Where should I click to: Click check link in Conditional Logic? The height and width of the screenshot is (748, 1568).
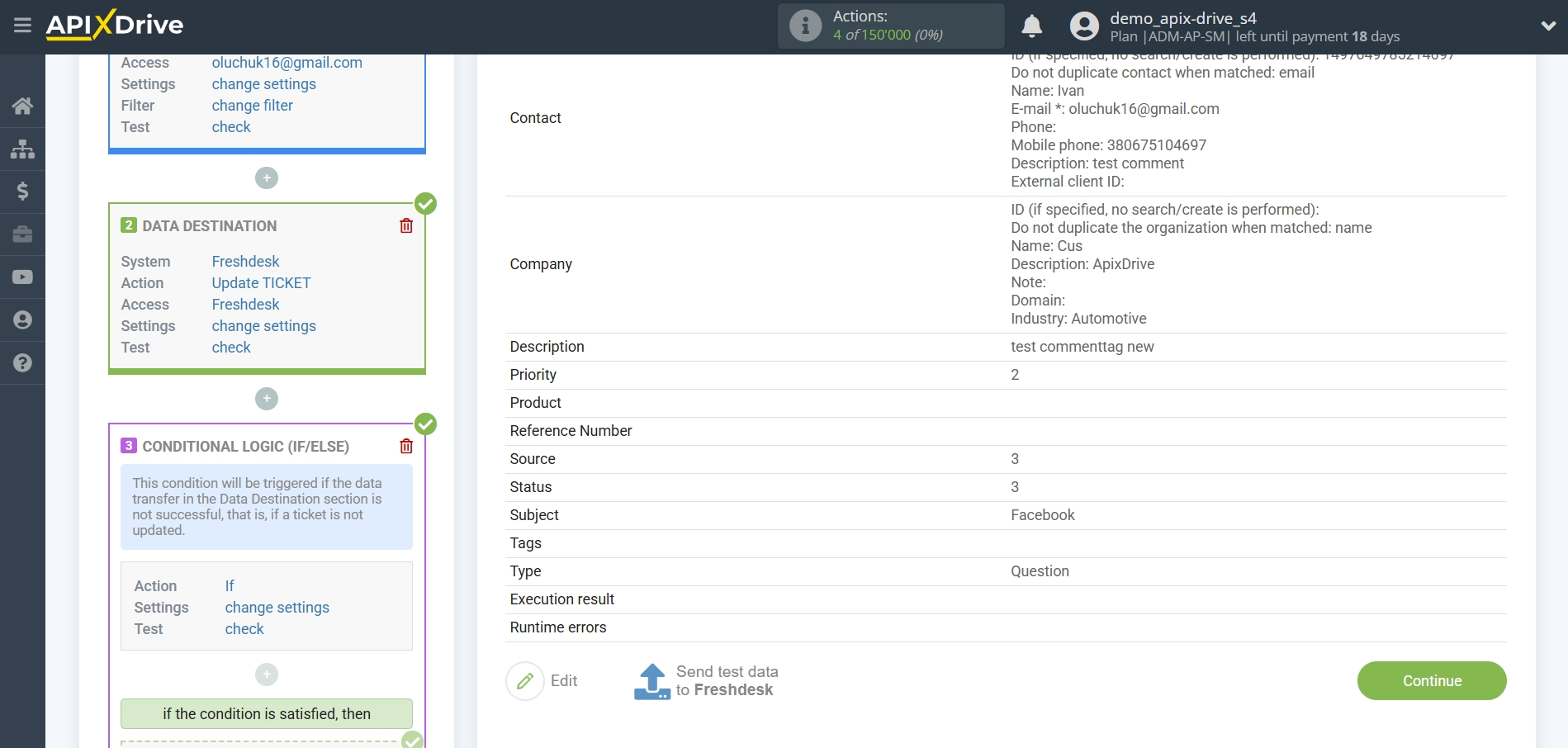coord(244,629)
